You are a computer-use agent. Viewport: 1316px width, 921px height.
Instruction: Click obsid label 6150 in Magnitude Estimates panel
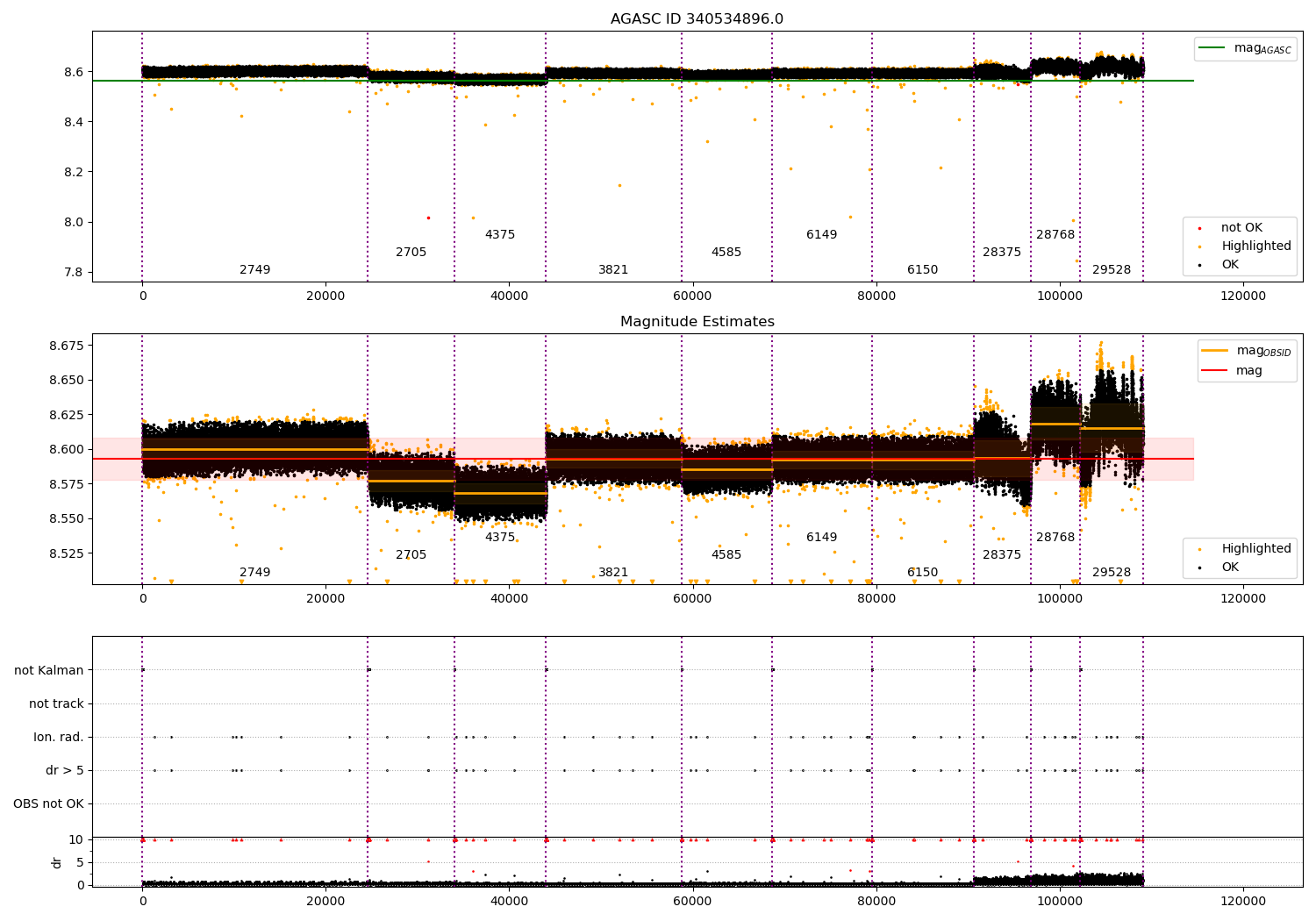[x=922, y=573]
